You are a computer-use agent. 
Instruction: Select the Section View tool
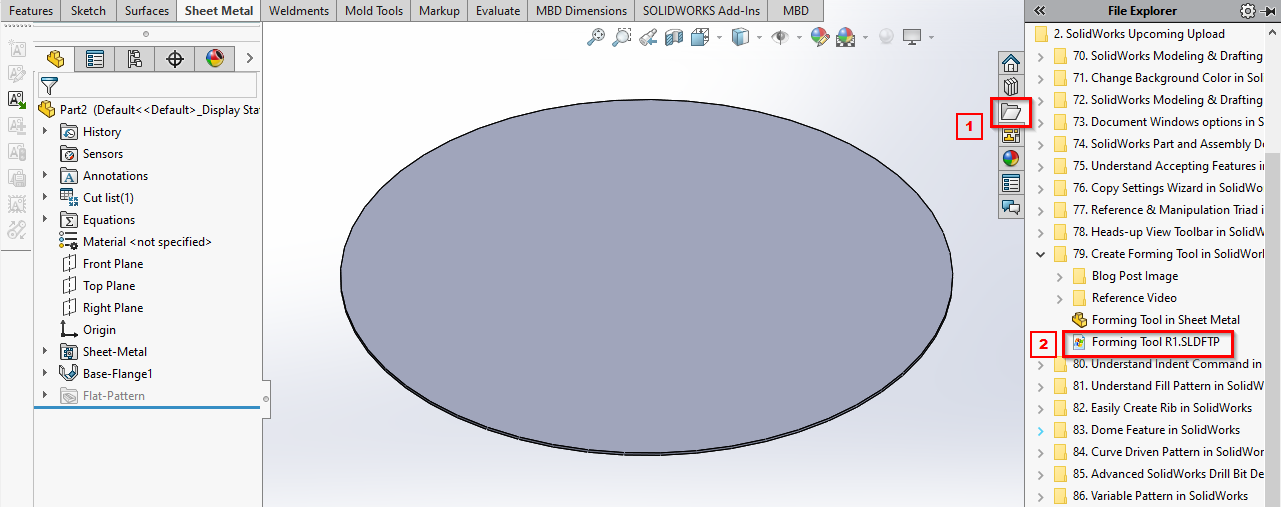click(x=673, y=37)
